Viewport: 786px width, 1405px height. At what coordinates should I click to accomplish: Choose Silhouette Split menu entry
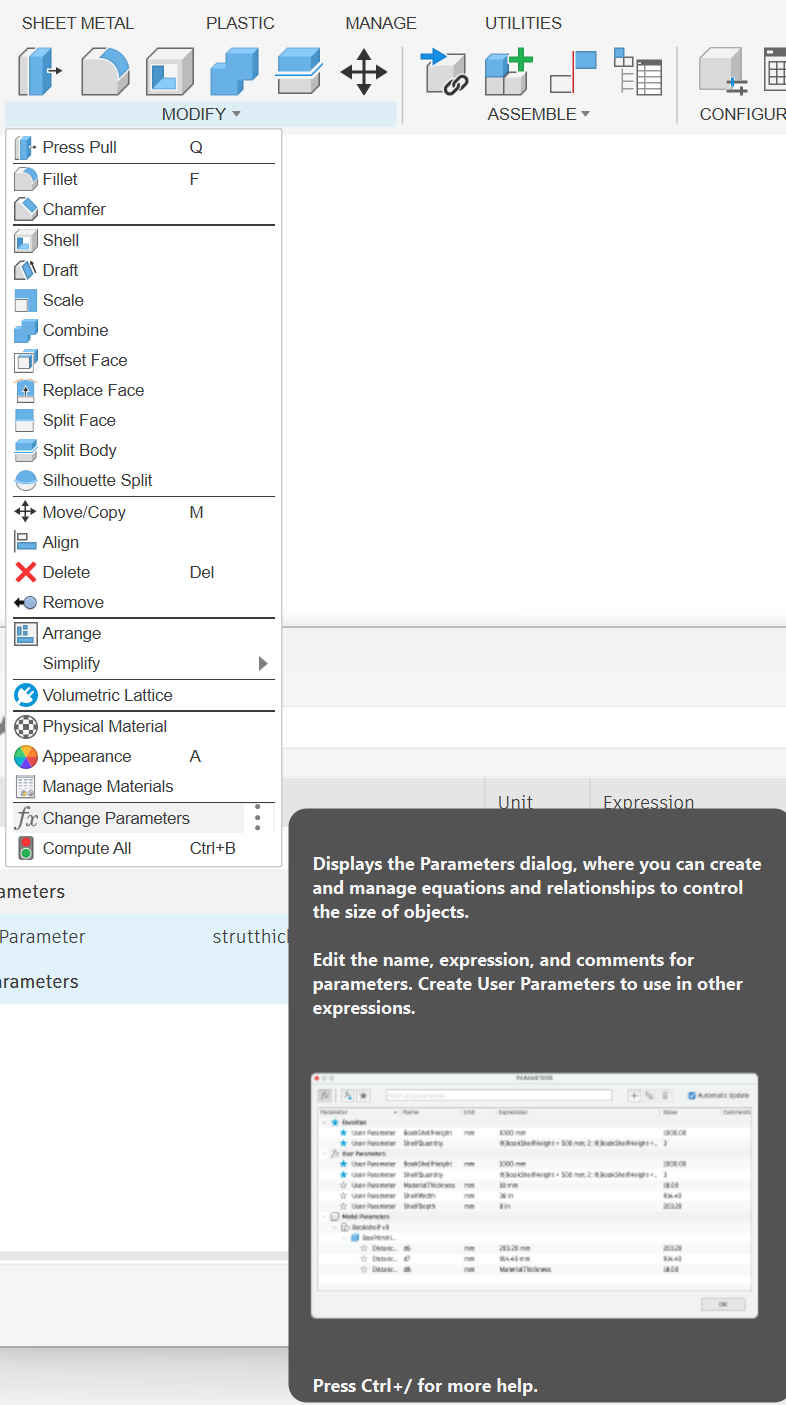tap(144, 480)
